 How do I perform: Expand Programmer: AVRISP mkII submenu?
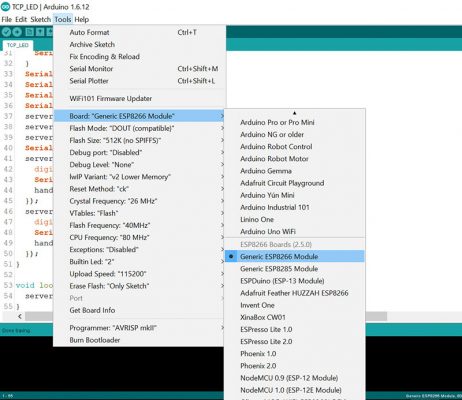[139, 328]
